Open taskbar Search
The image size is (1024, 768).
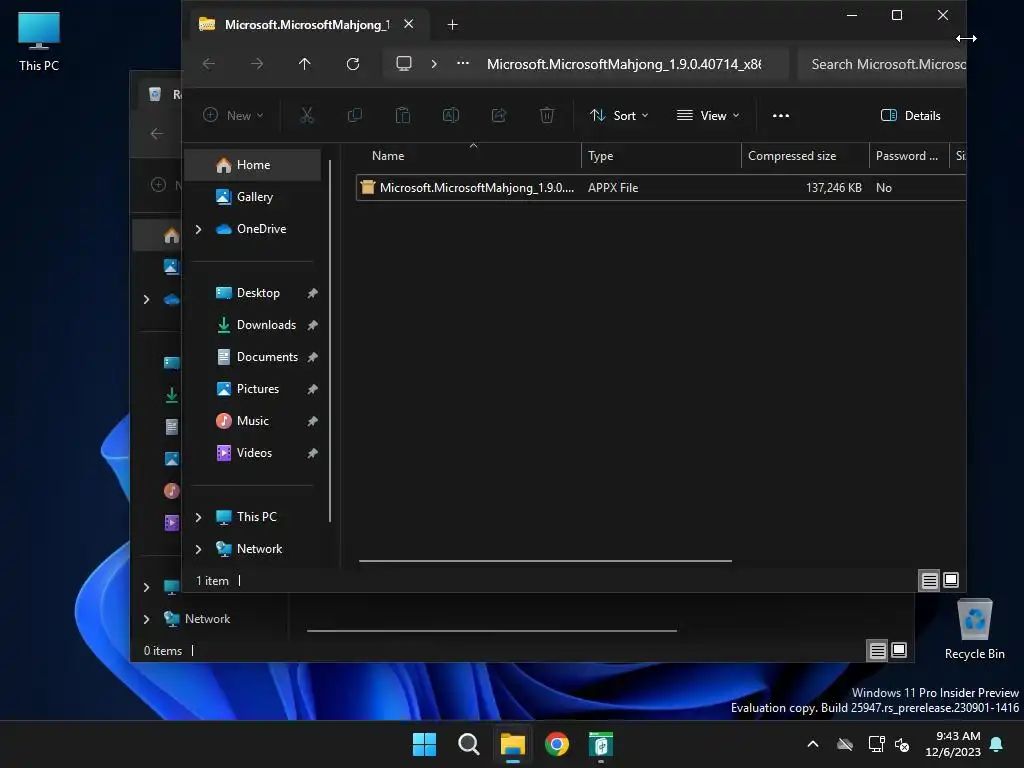click(468, 744)
